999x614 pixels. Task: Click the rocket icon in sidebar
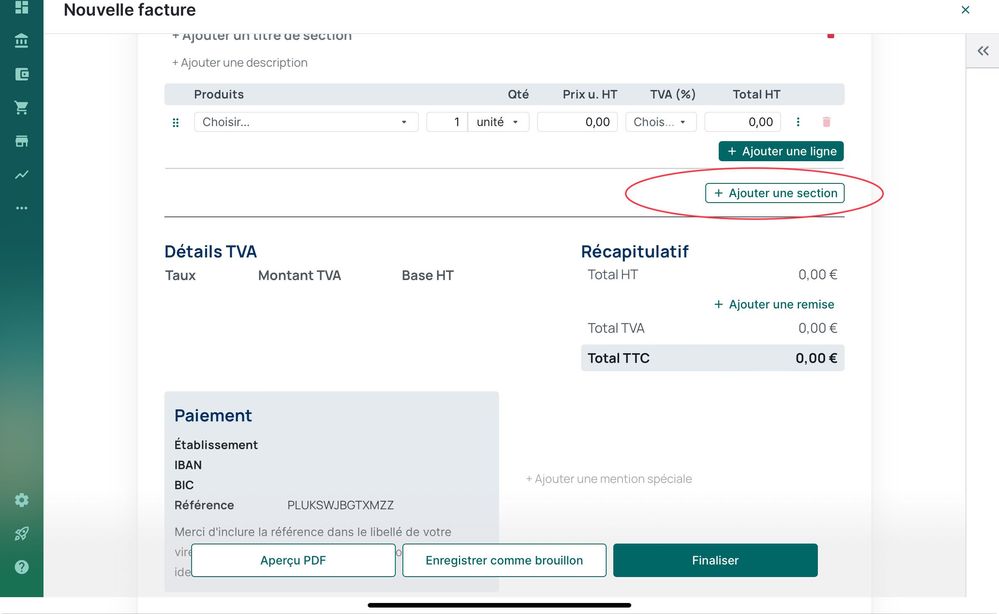click(21, 533)
